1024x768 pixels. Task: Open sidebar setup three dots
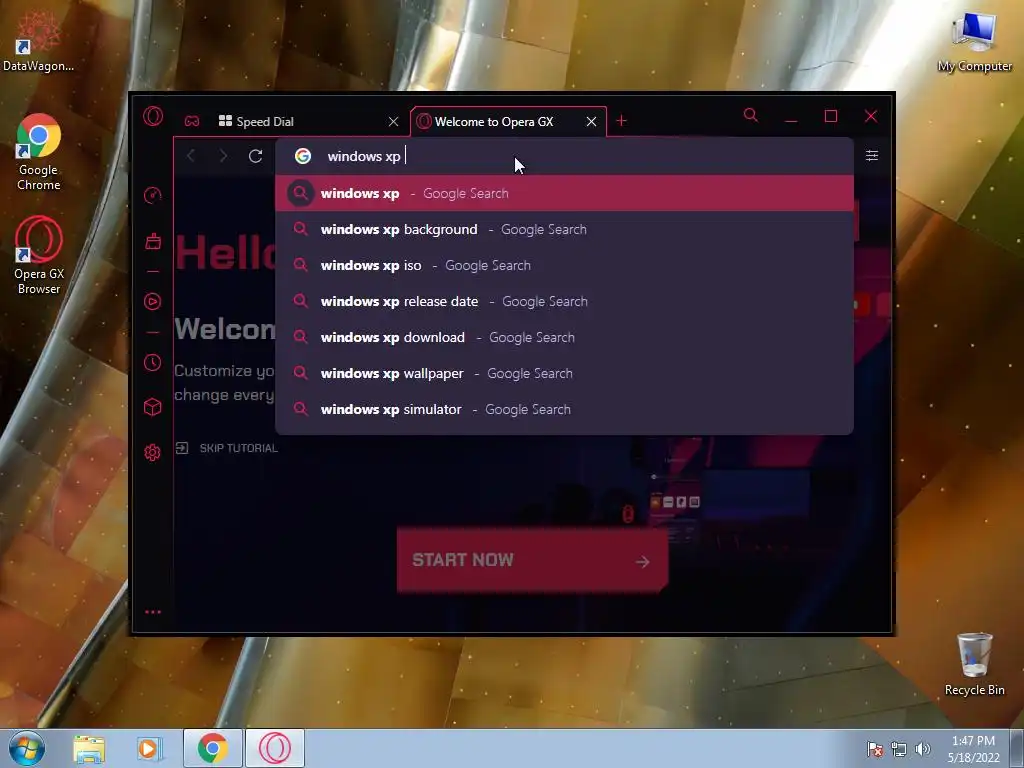point(153,612)
